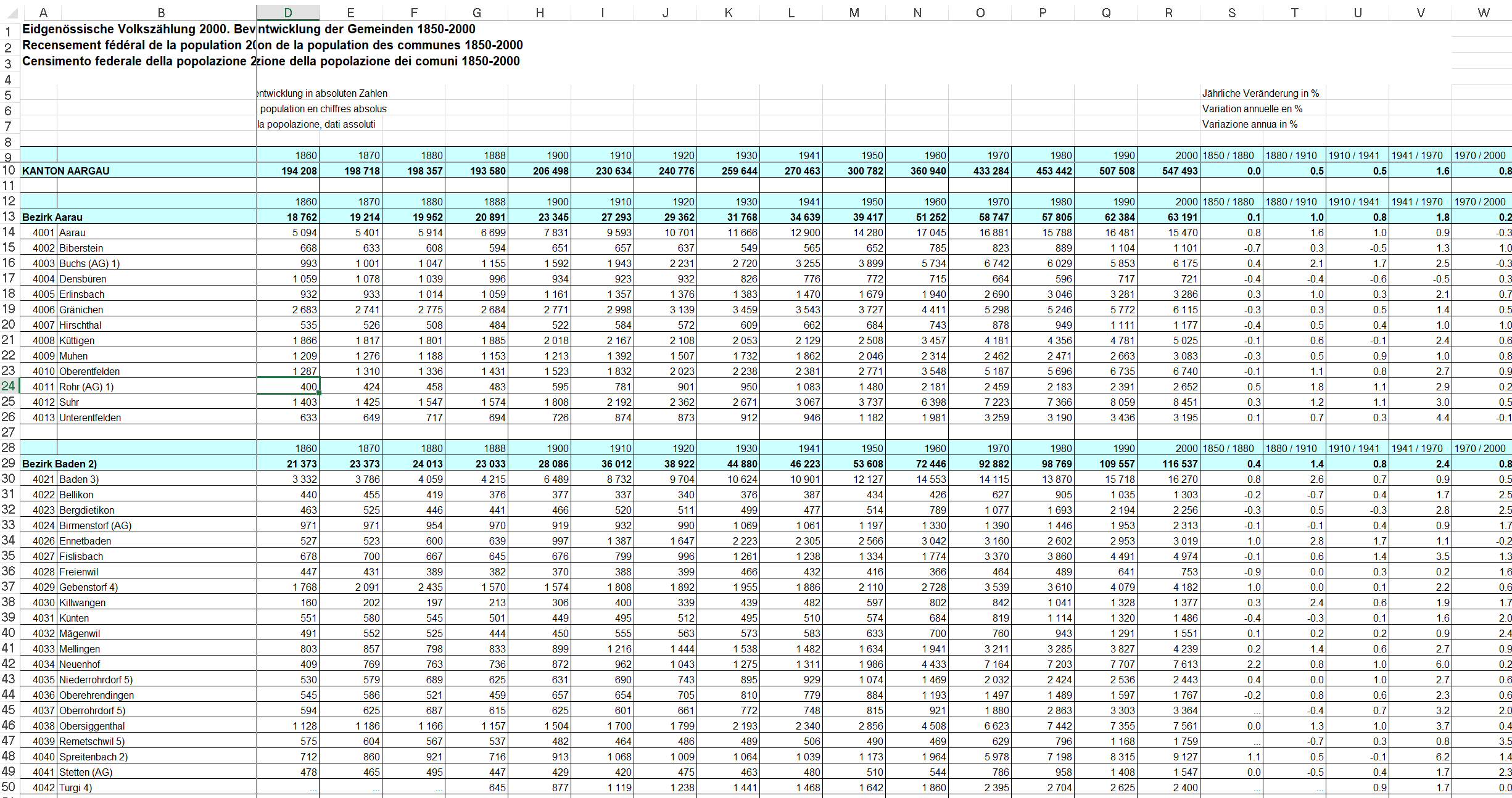1512x798 pixels.
Task: Click the Turgi 4) cell
Action: 157,788
